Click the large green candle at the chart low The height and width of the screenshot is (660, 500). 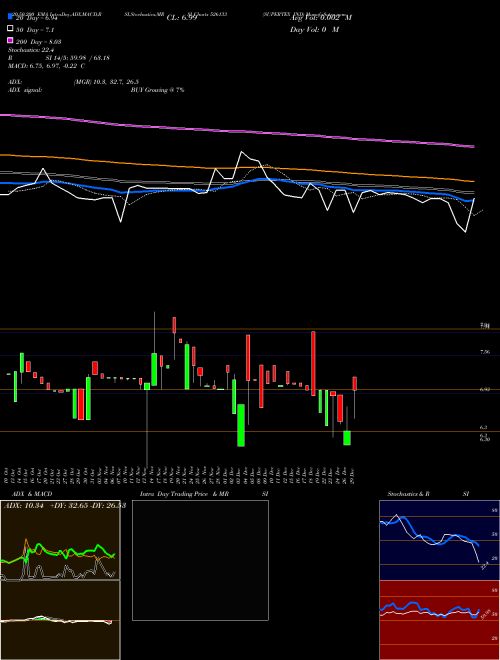click(241, 425)
